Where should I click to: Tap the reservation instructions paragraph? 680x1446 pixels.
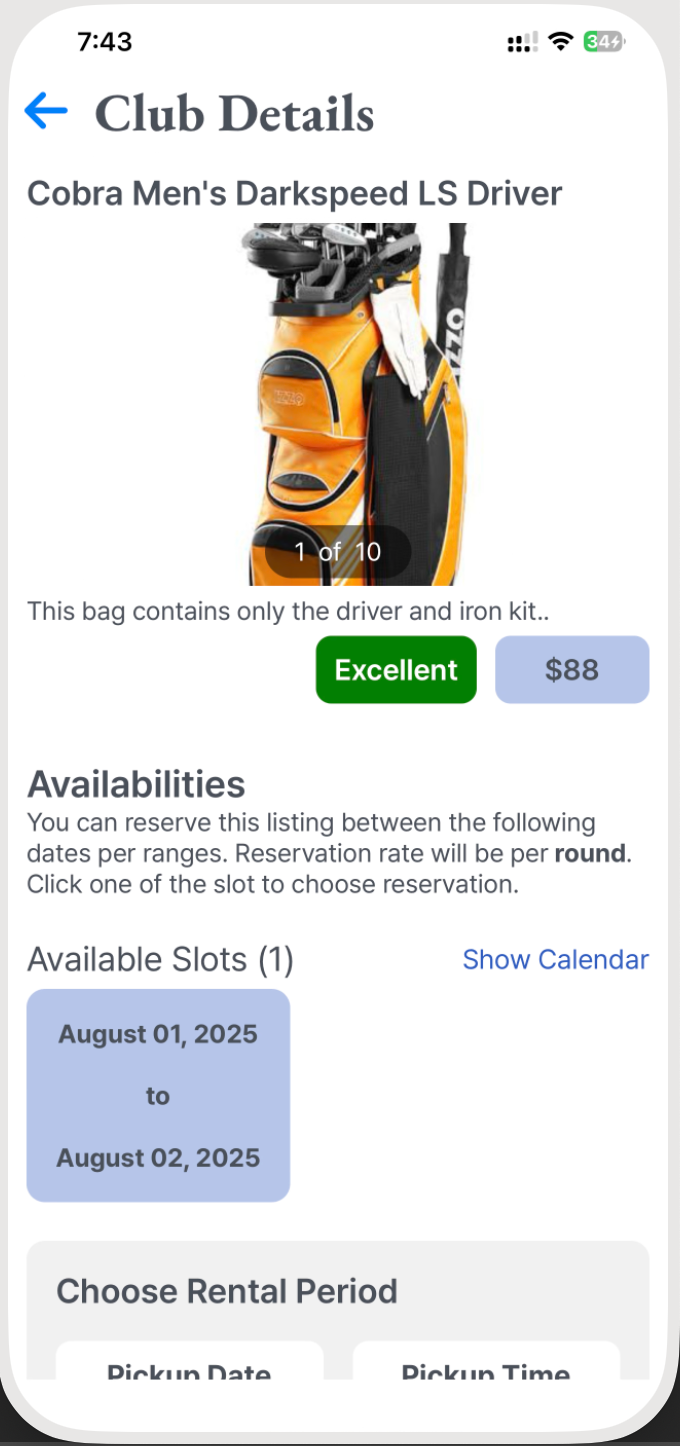(310, 853)
